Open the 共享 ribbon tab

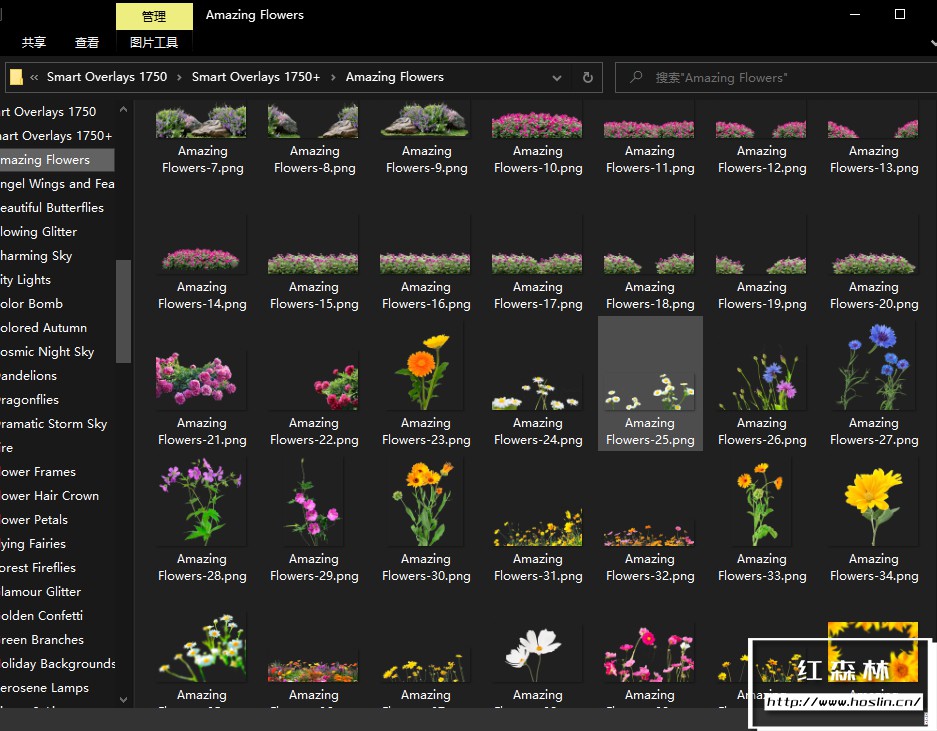(33, 42)
